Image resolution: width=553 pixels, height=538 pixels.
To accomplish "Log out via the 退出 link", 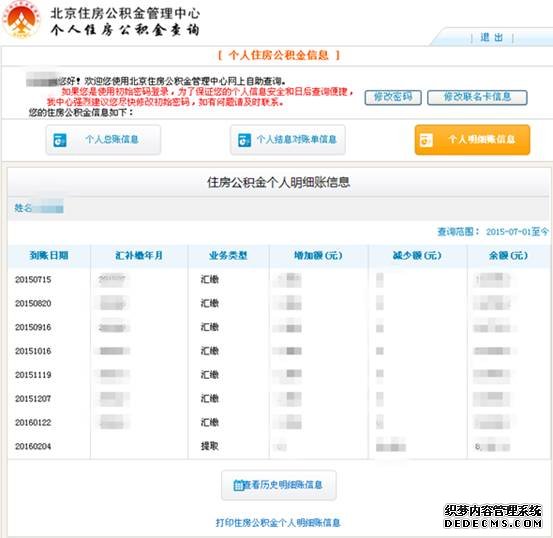I will [x=491, y=37].
